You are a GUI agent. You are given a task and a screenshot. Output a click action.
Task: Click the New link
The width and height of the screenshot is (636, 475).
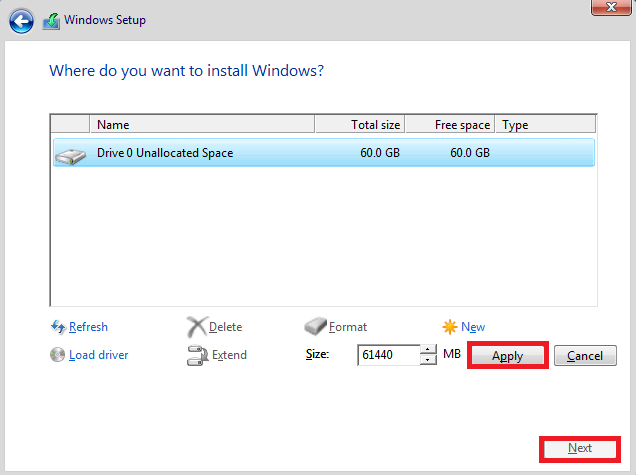[473, 327]
